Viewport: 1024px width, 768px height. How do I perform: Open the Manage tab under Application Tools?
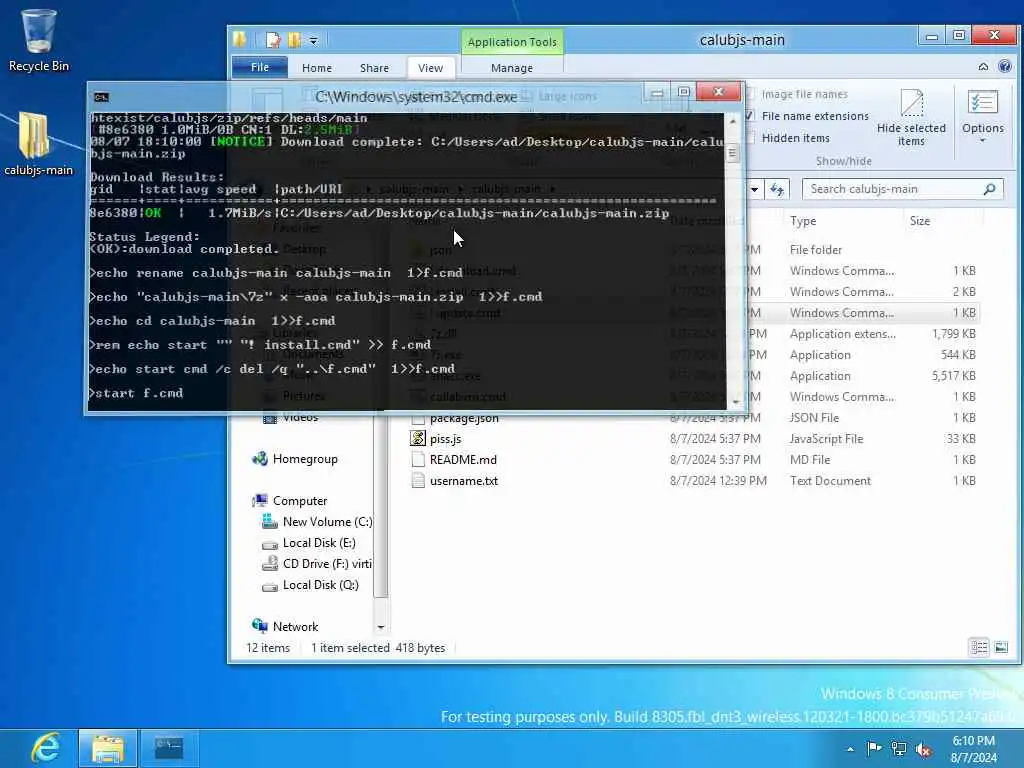pyautogui.click(x=512, y=68)
